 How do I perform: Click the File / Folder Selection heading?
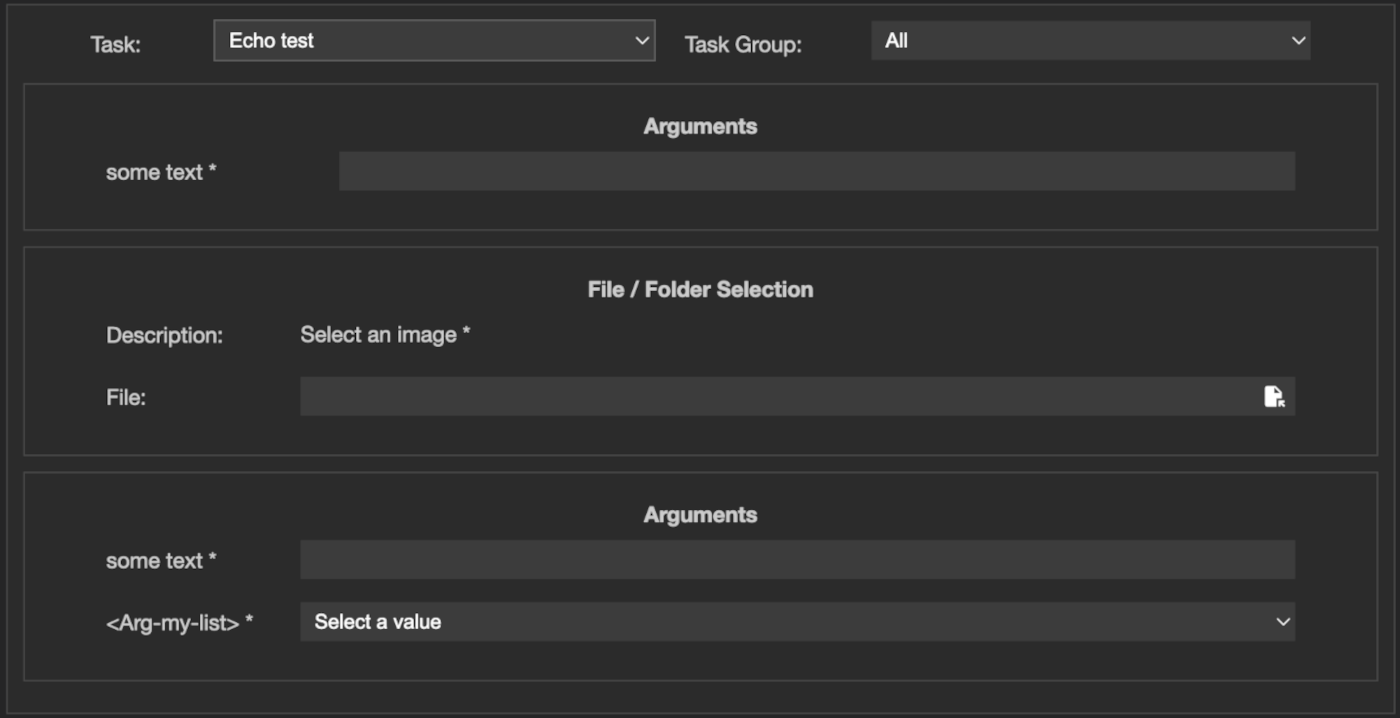(x=700, y=289)
